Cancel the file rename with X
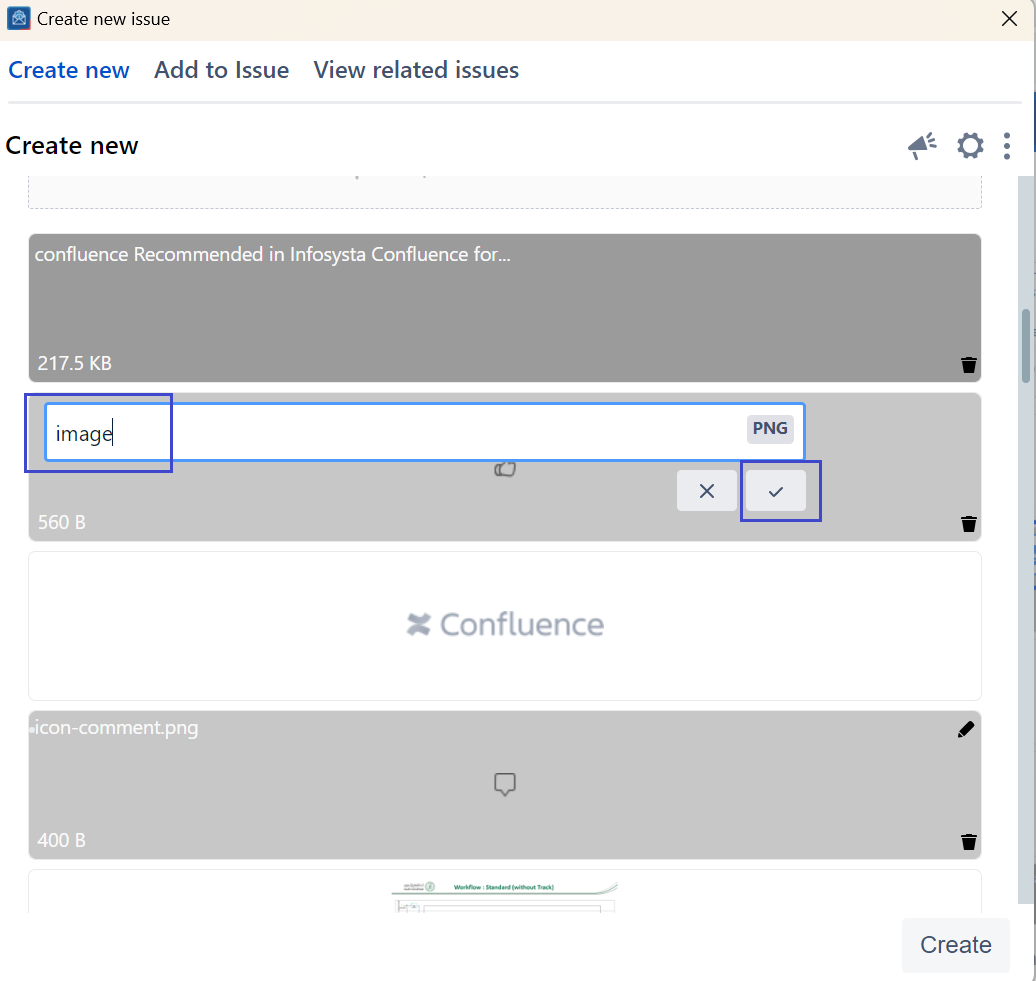The width and height of the screenshot is (1036, 981). click(707, 491)
